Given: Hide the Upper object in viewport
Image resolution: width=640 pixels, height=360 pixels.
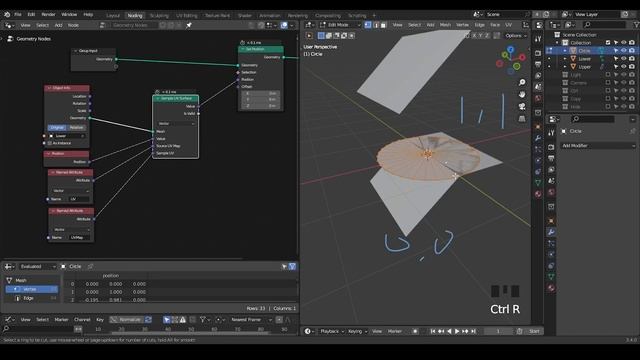Looking at the screenshot, I should pyautogui.click(x=624, y=67).
